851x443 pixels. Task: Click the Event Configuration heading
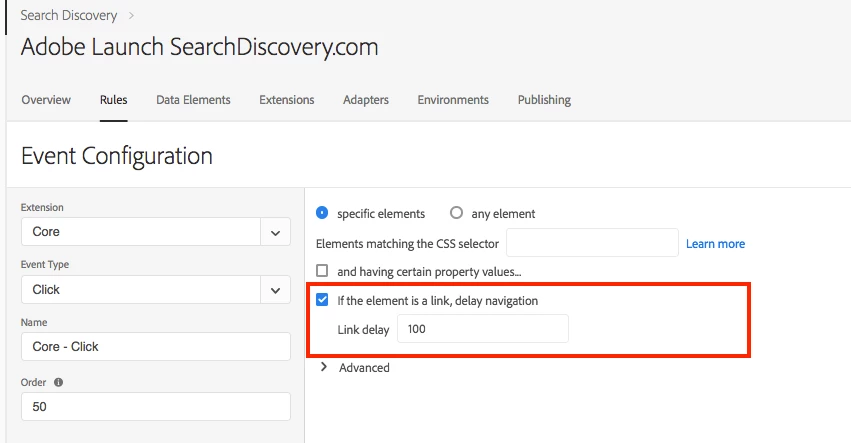(x=117, y=156)
